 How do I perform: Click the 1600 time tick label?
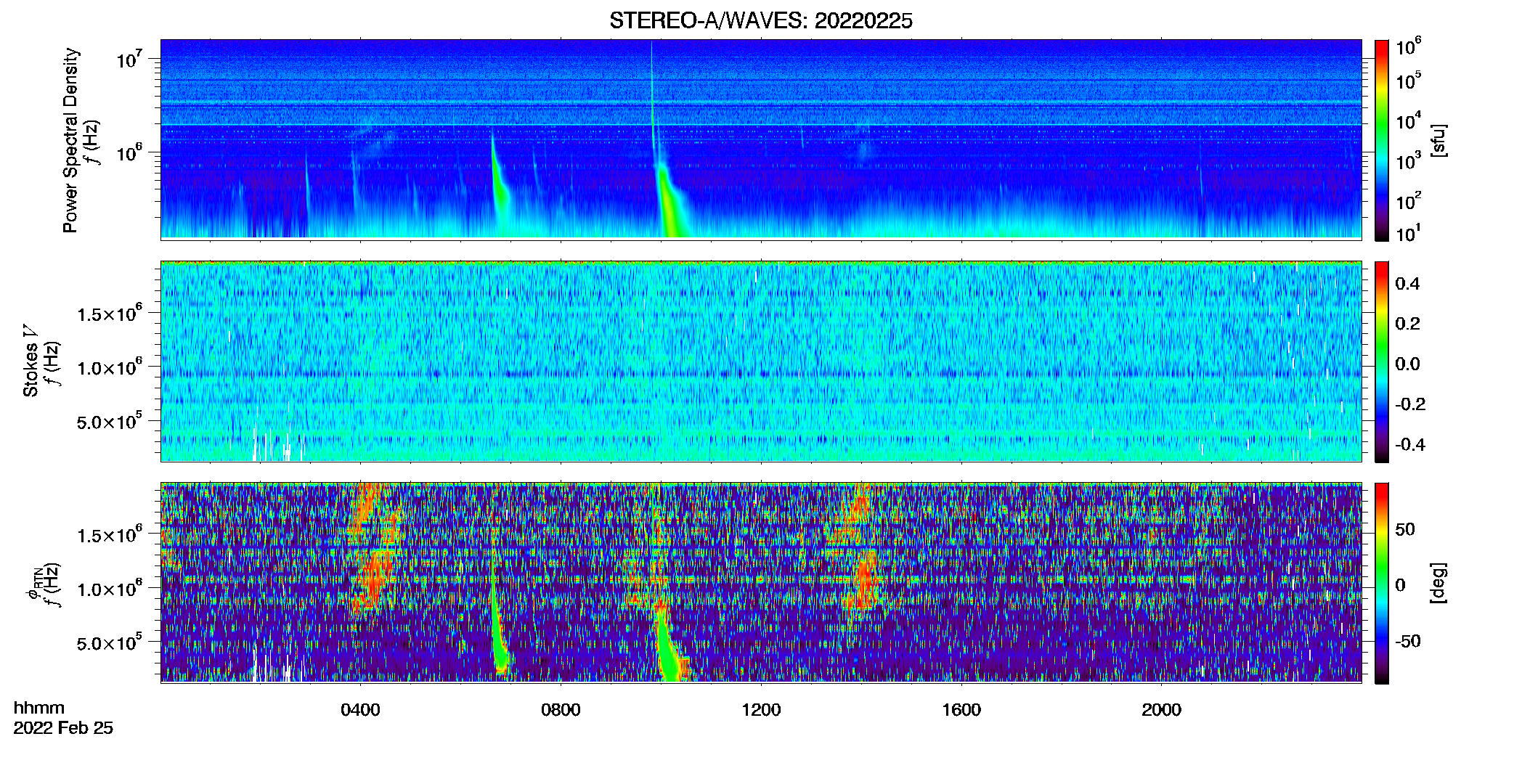click(x=961, y=710)
